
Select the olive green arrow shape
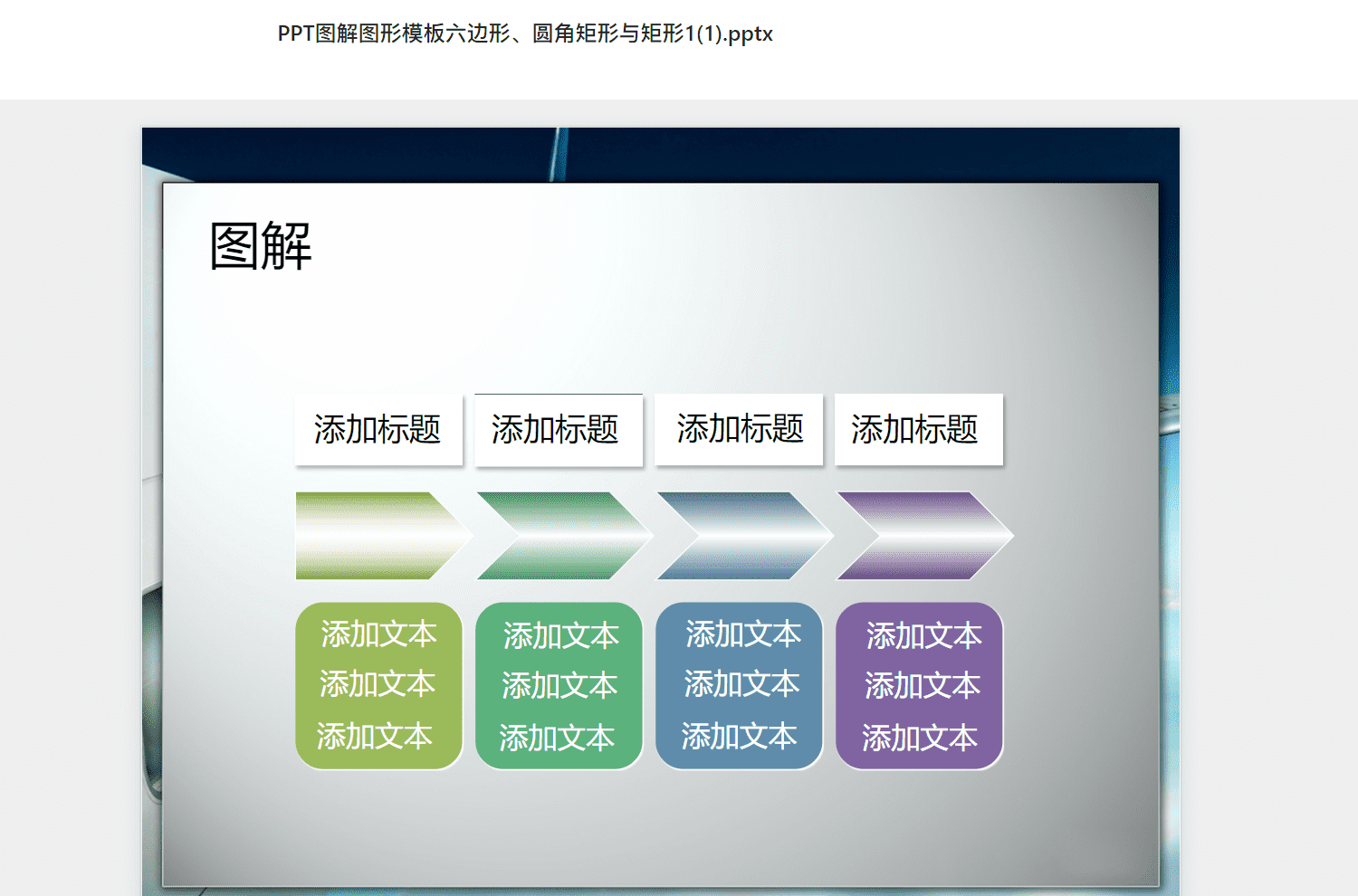(384, 536)
